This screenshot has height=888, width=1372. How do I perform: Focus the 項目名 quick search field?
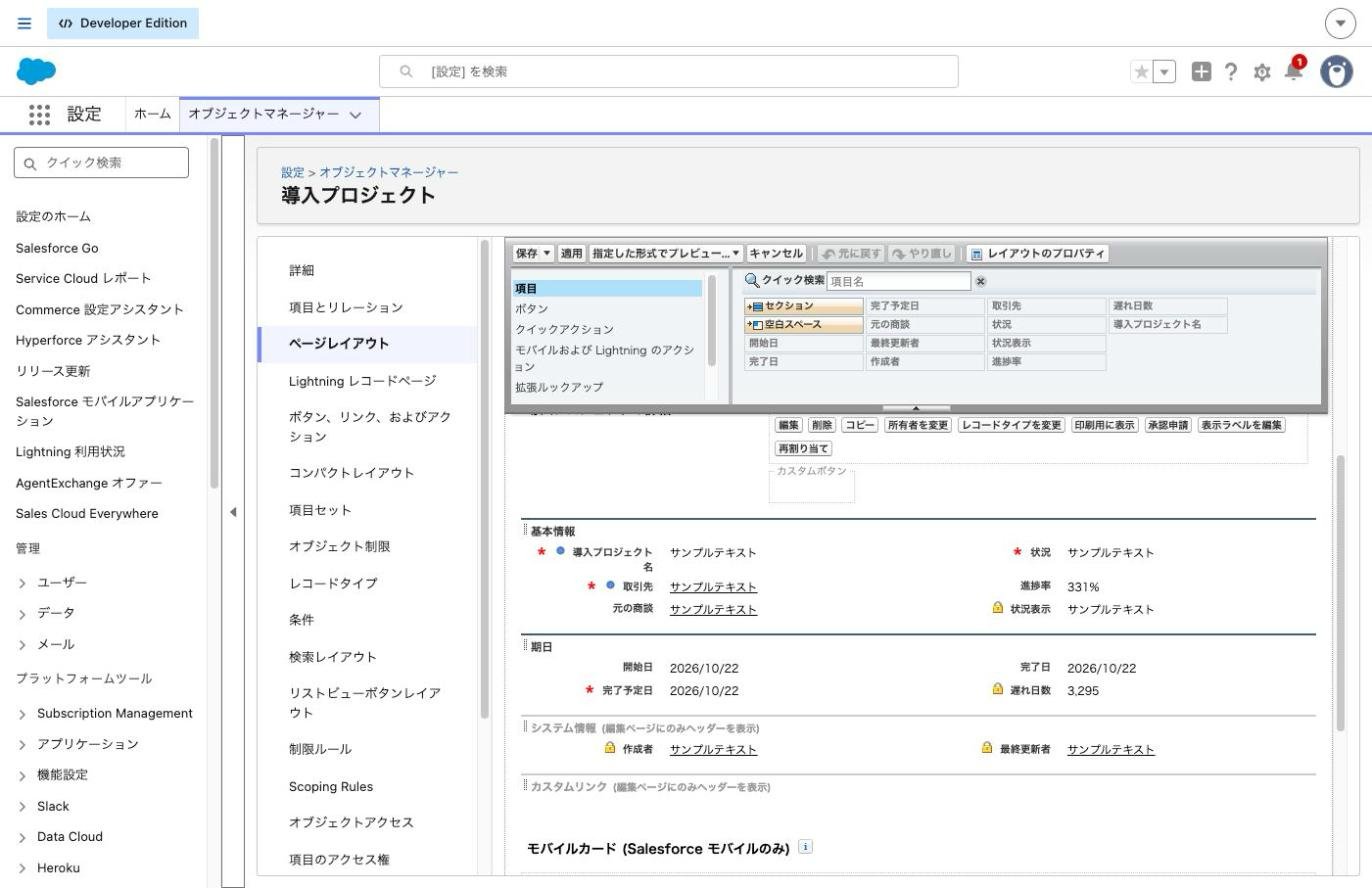pyautogui.click(x=898, y=282)
